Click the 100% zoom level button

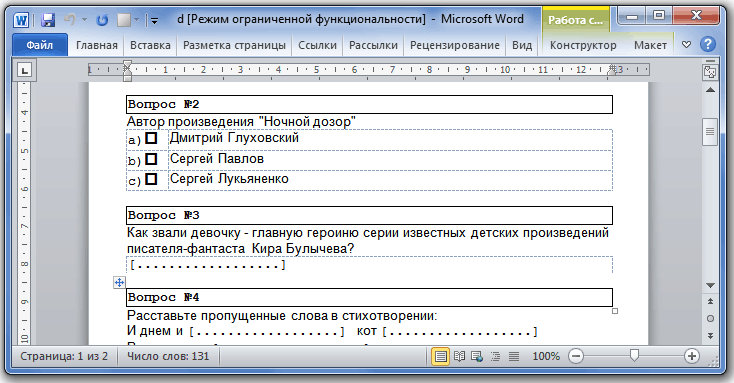[x=546, y=356]
